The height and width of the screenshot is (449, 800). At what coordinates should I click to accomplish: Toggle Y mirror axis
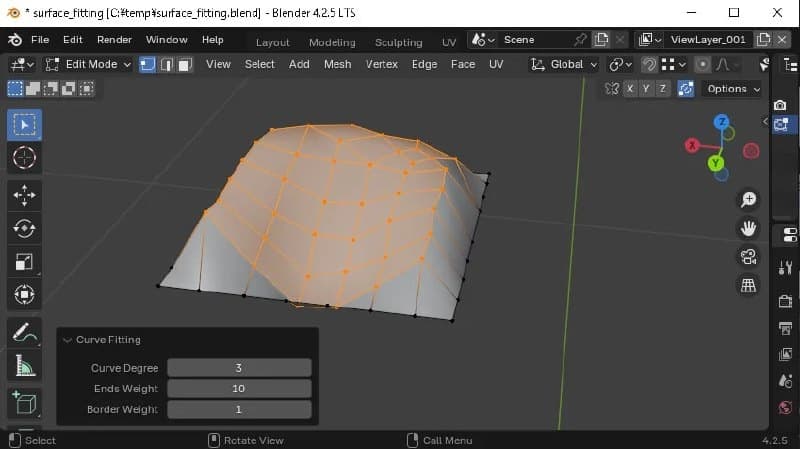646,89
